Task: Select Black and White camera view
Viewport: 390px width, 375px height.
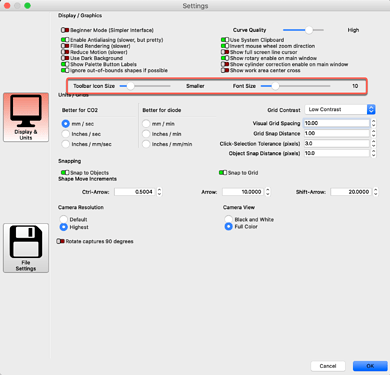Action: [228, 219]
